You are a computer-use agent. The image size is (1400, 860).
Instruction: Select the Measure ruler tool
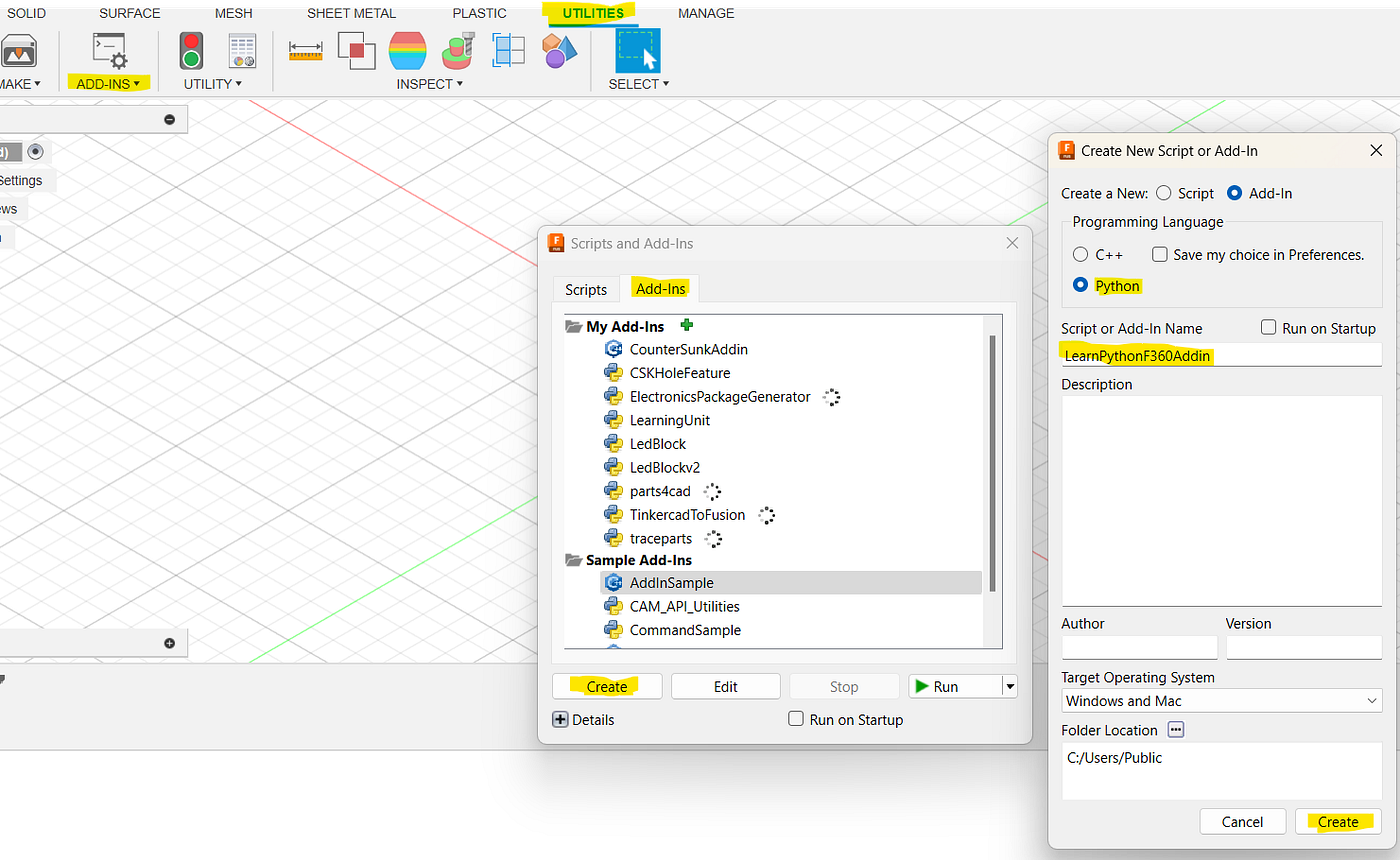point(306,50)
